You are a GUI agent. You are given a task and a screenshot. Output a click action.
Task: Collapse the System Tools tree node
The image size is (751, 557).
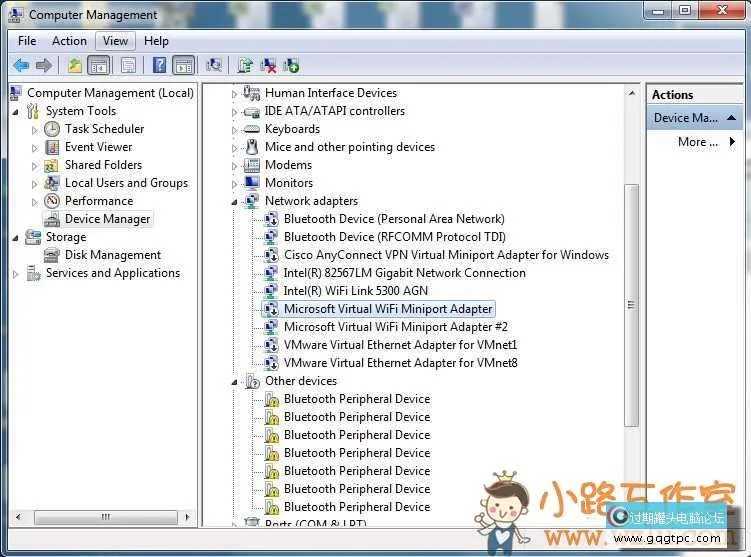17,111
